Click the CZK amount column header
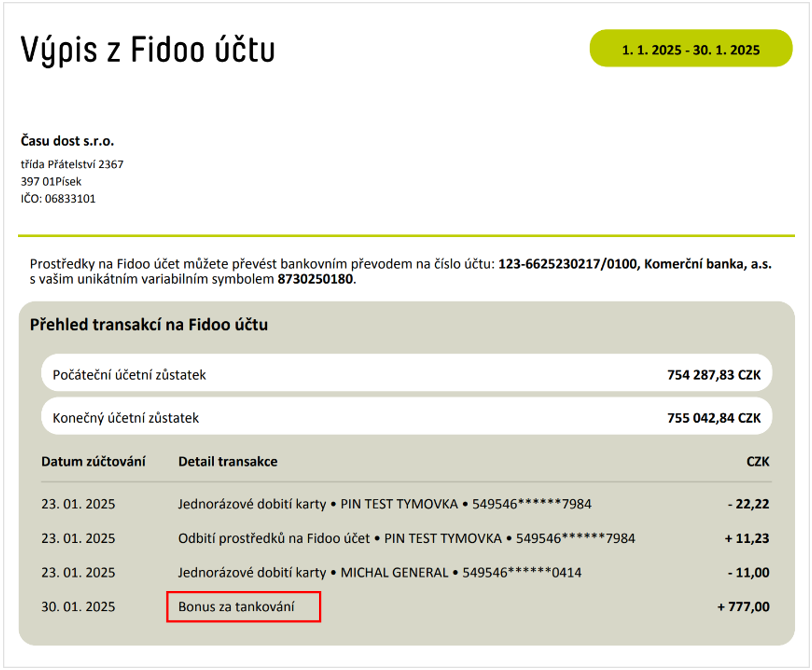 tap(758, 461)
